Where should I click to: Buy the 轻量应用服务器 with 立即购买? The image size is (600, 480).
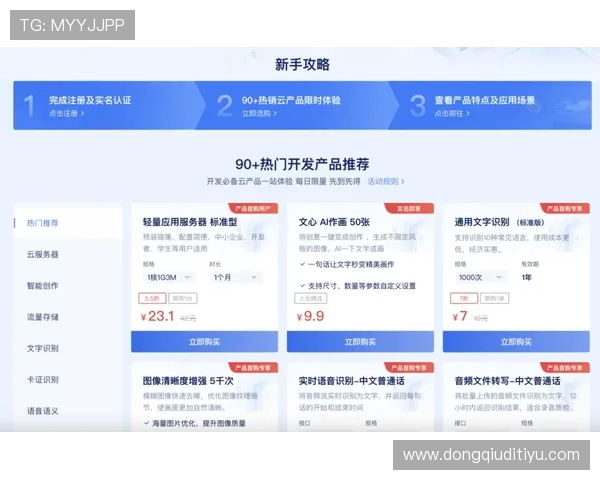[204, 342]
